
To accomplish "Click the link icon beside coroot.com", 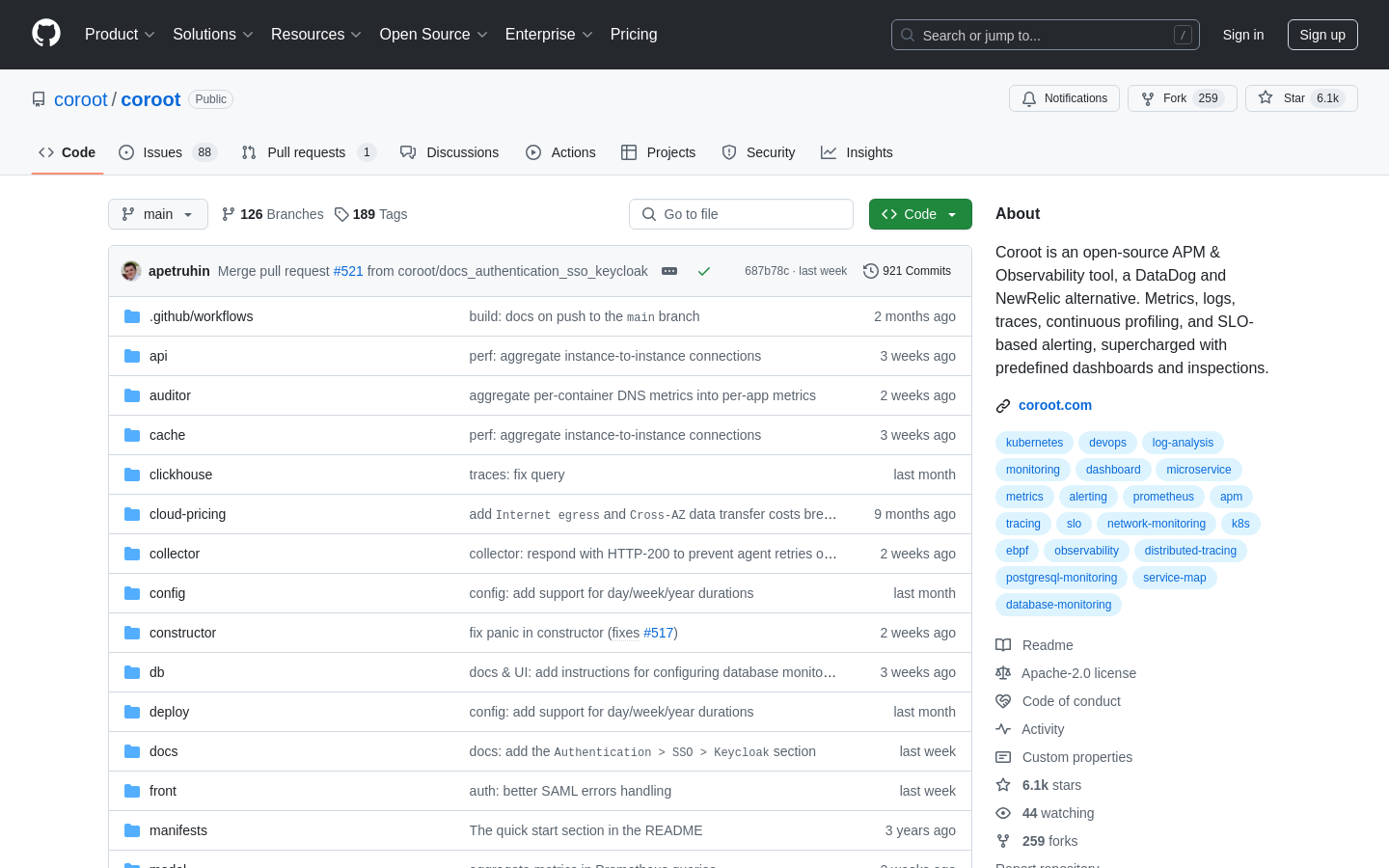I will pos(1003,406).
